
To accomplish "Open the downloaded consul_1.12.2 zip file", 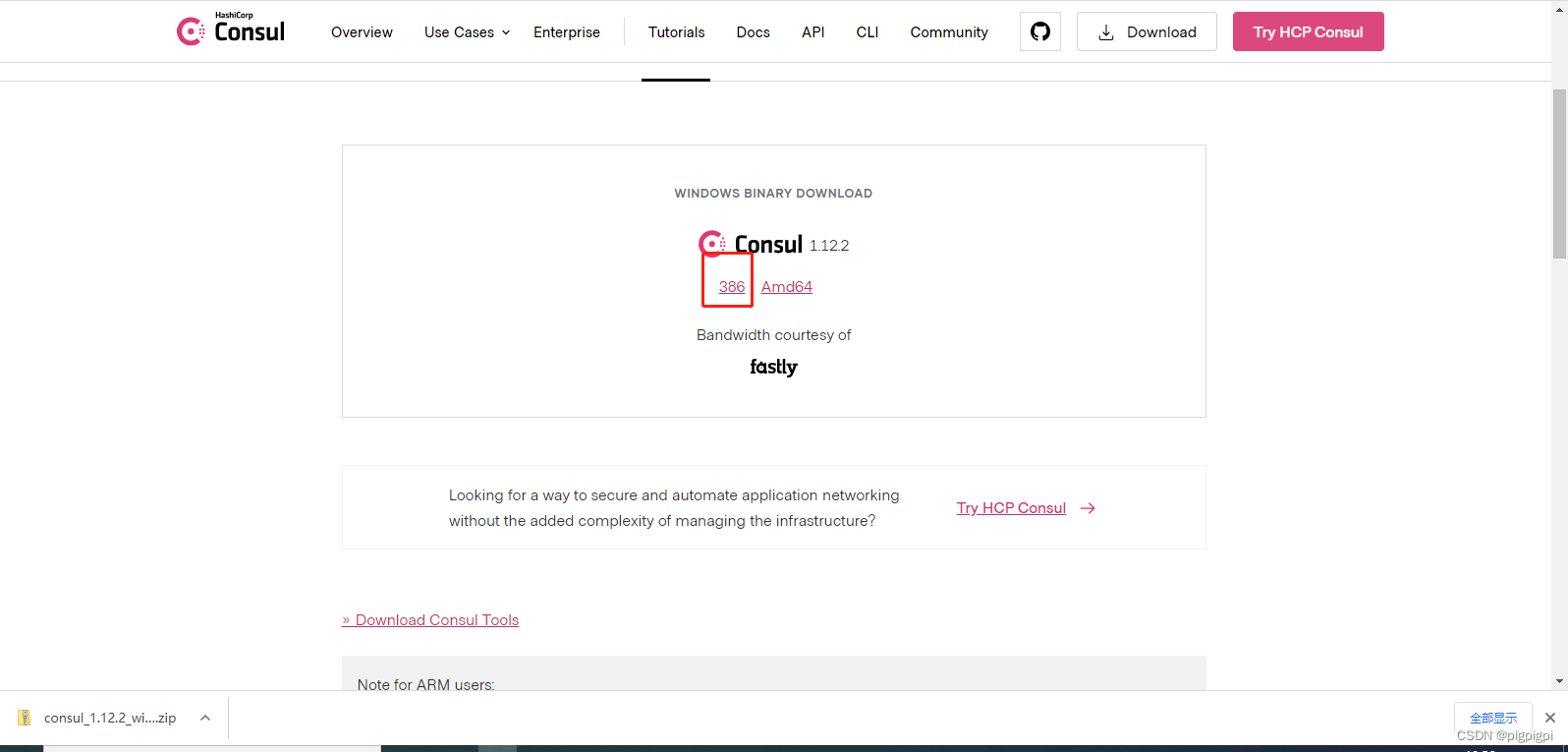I will pos(110,718).
